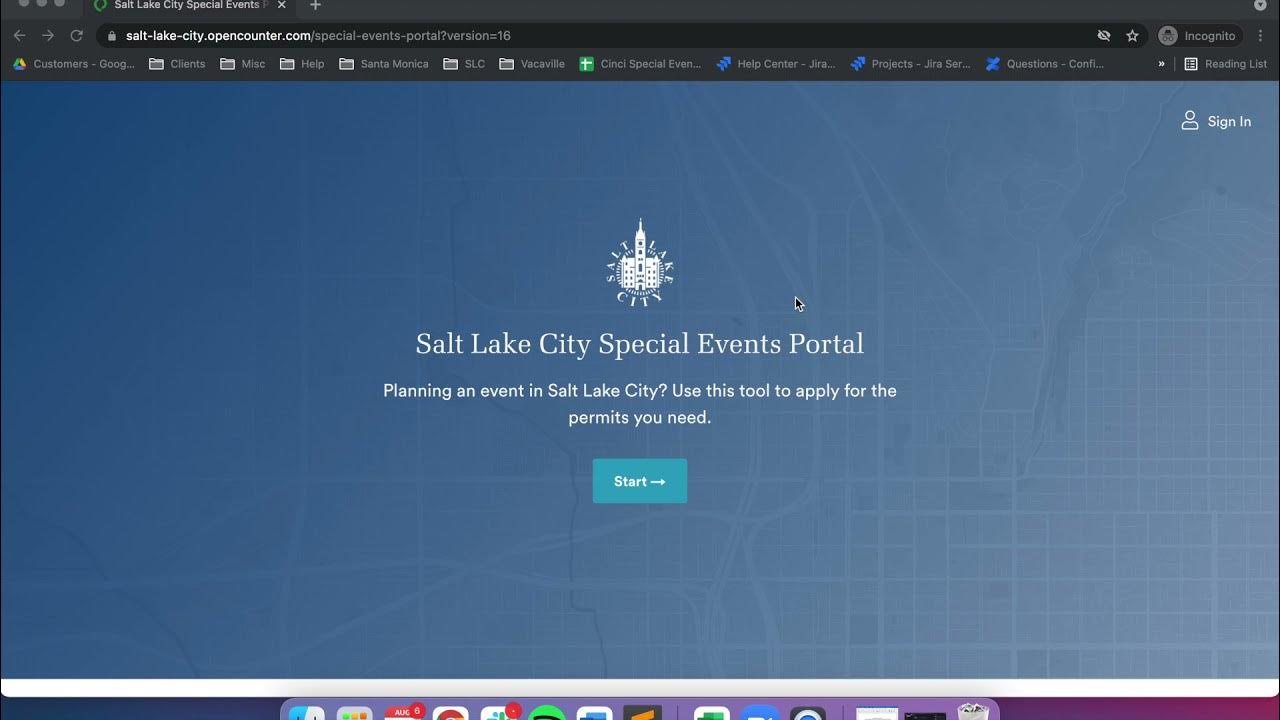Open the Incognito profile button
The width and height of the screenshot is (1280, 720).
tap(1198, 36)
